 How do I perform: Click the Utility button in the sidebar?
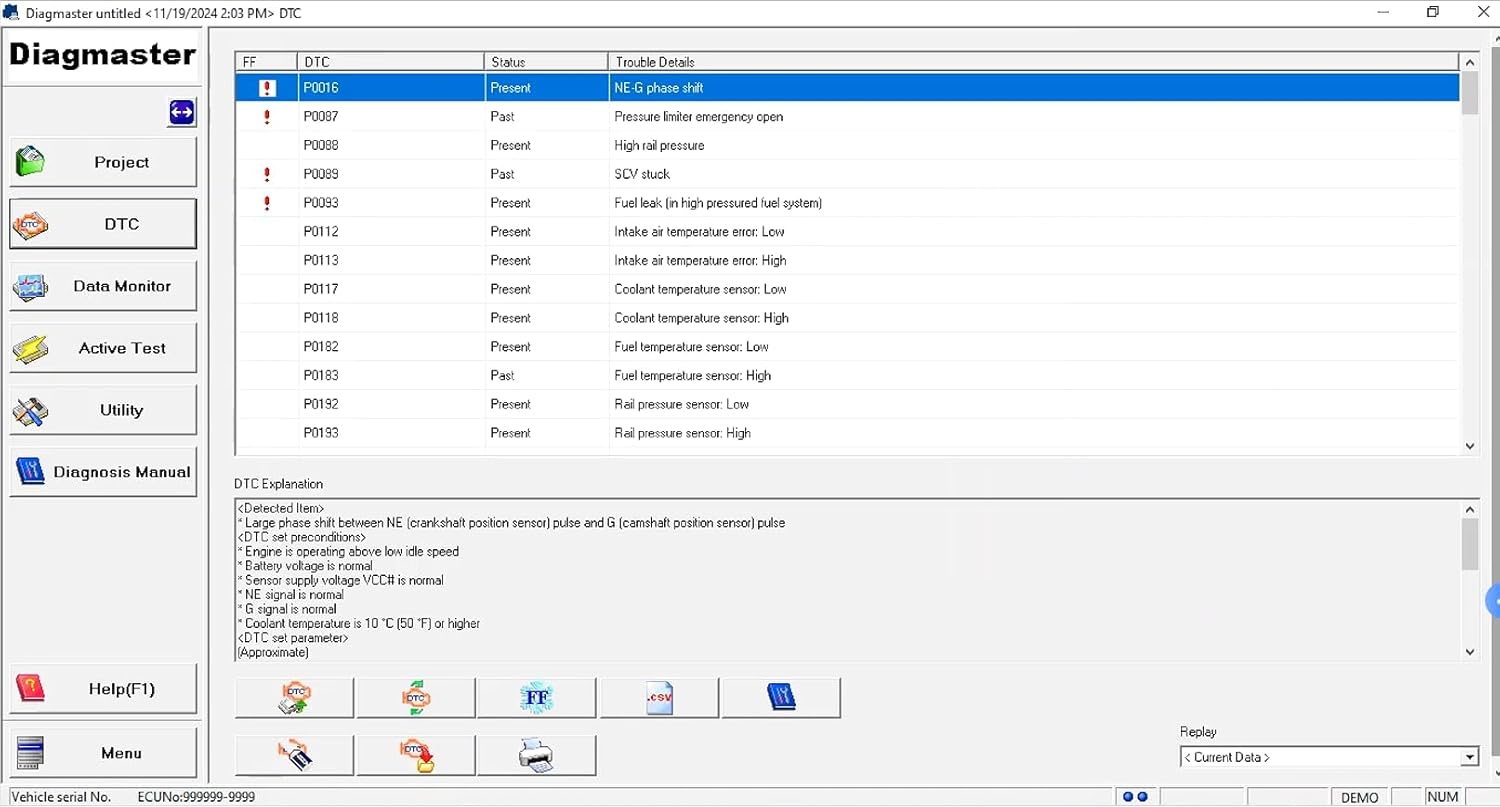pyautogui.click(x=103, y=411)
